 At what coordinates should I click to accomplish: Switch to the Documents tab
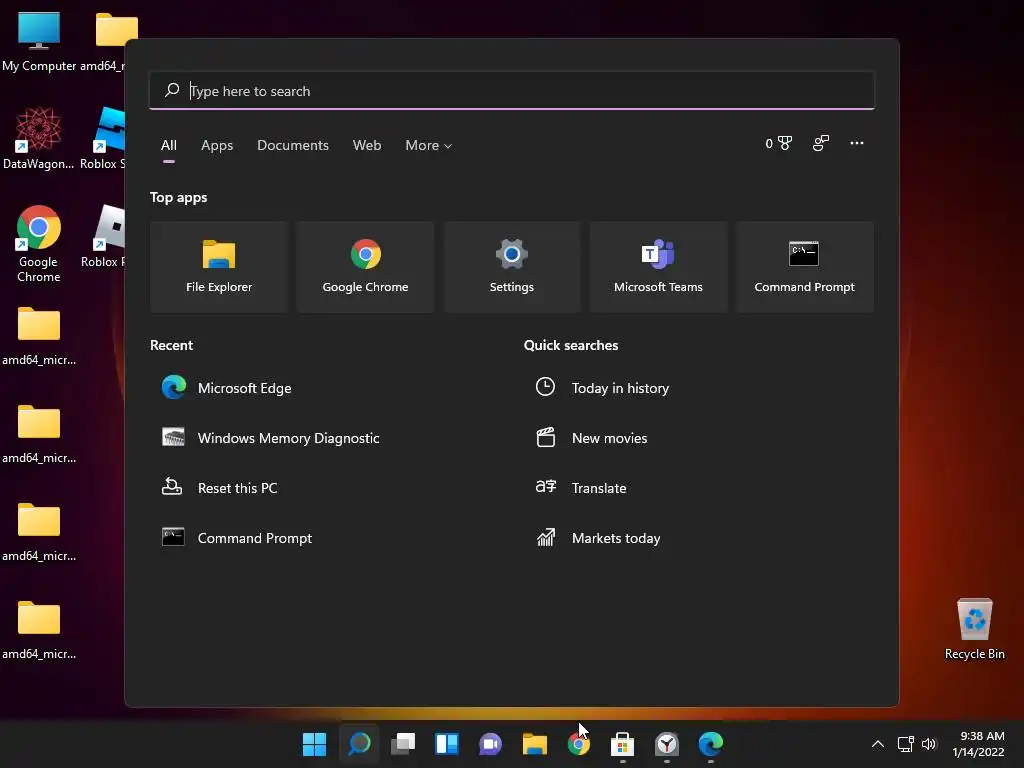pos(293,146)
